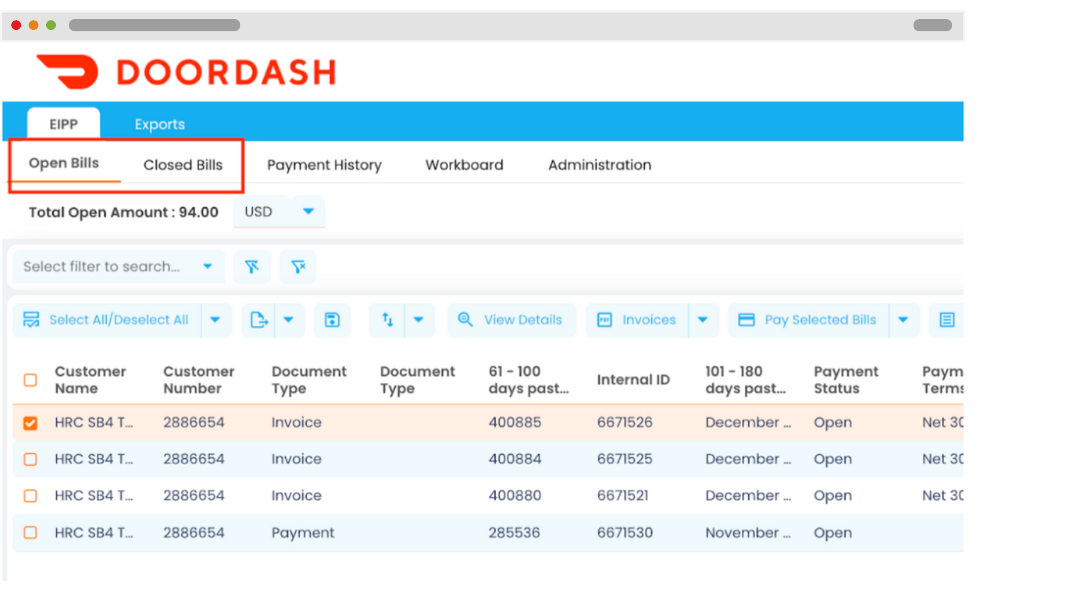This screenshot has height=600, width=1080.
Task: Click the clear filter funnel icon
Action: point(298,267)
